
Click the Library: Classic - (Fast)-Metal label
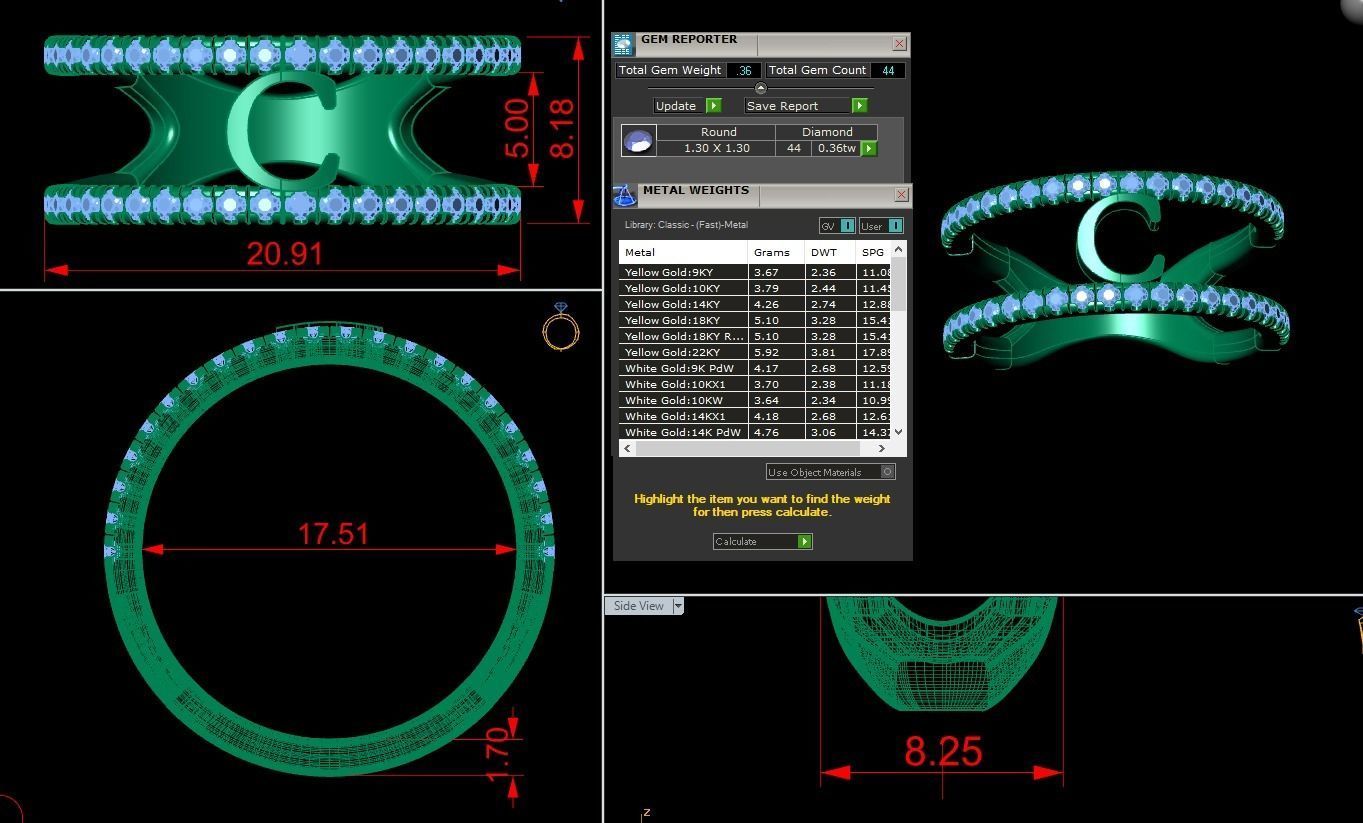pyautogui.click(x=686, y=225)
